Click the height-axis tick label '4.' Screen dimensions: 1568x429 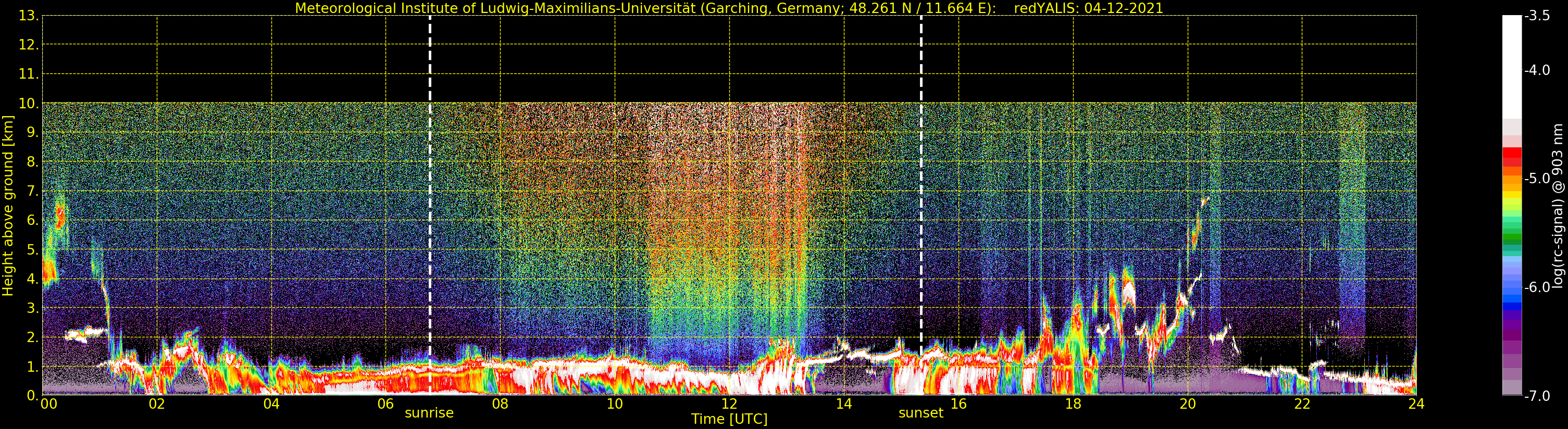[33, 279]
